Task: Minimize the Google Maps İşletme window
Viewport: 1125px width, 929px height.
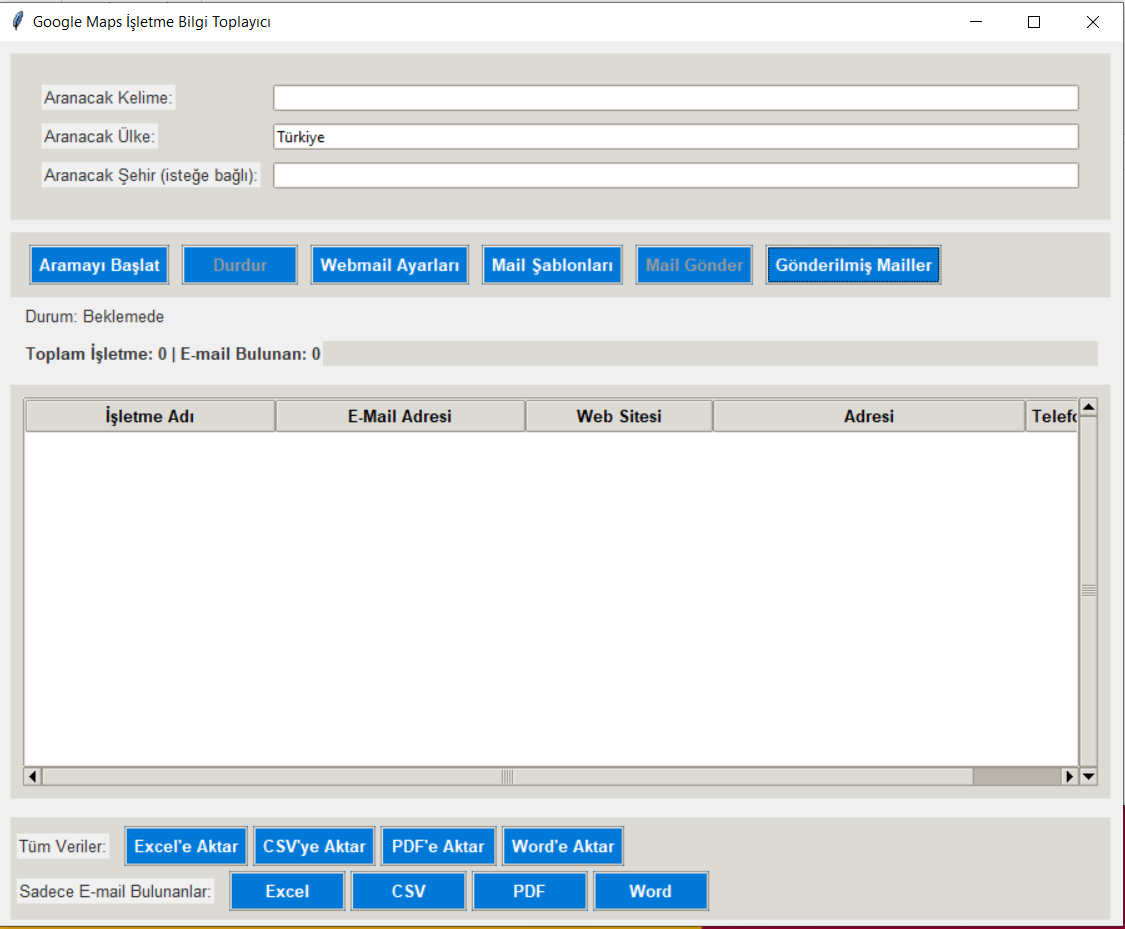Action: coord(976,22)
